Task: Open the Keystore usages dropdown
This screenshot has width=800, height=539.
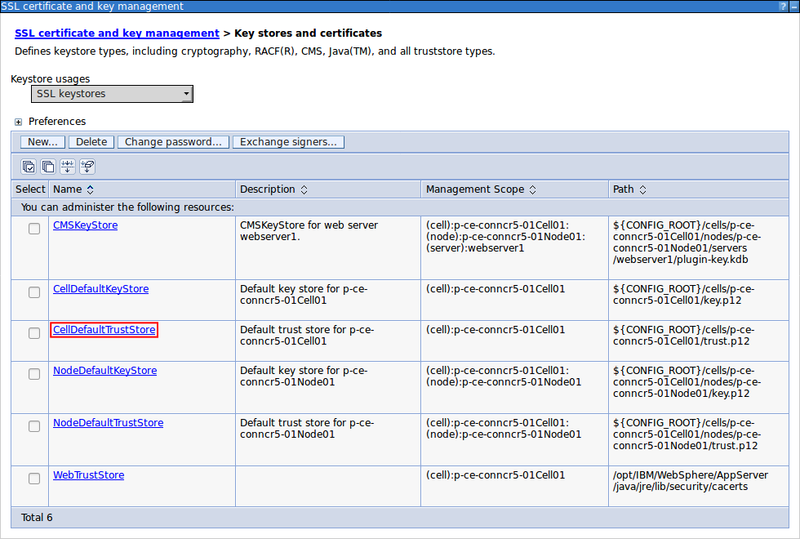Action: coord(112,94)
